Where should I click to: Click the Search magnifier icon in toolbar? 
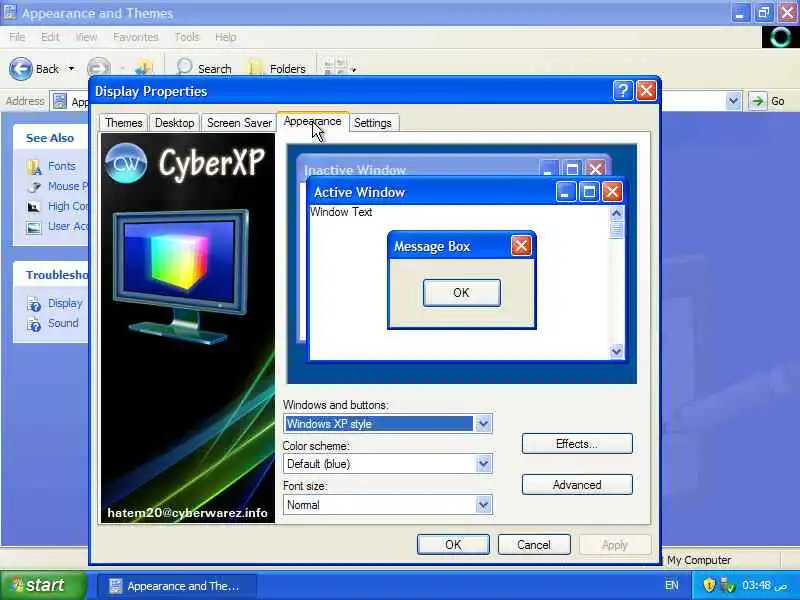coord(184,67)
